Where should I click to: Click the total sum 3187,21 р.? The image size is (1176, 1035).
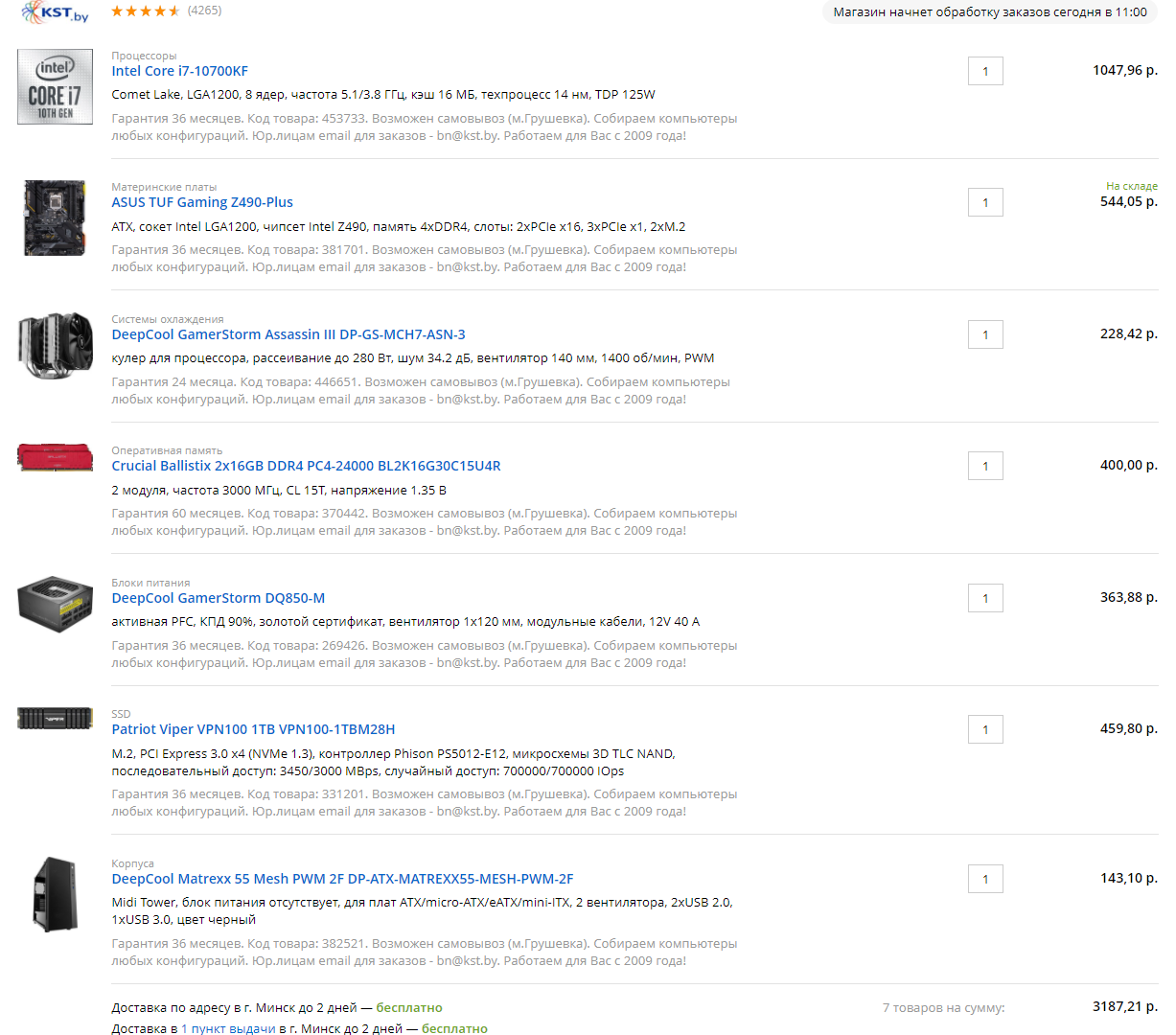[x=1125, y=1006]
